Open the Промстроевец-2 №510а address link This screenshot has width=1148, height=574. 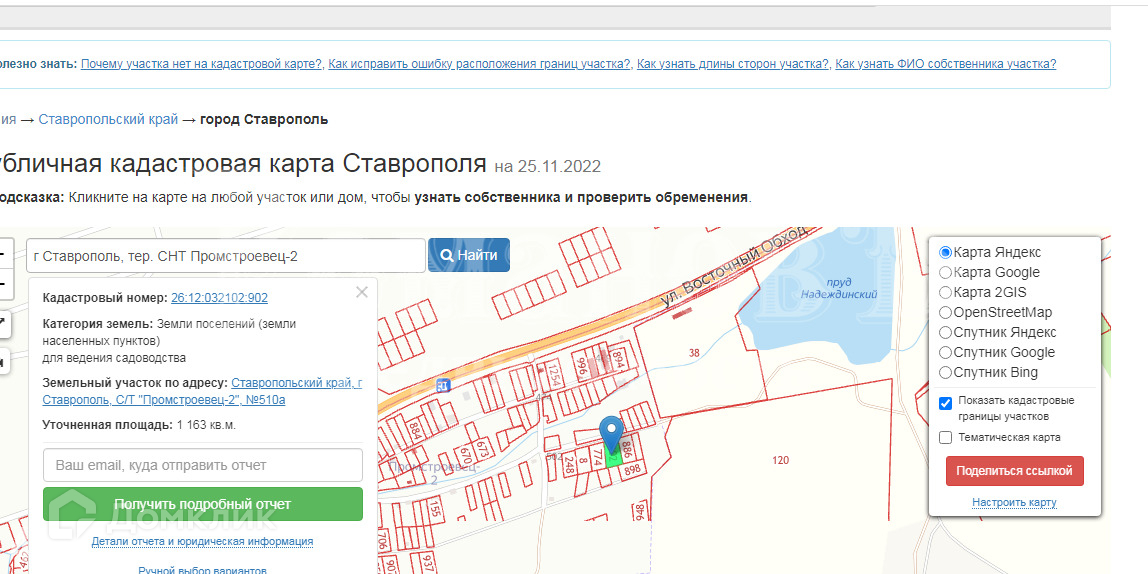pos(202,392)
